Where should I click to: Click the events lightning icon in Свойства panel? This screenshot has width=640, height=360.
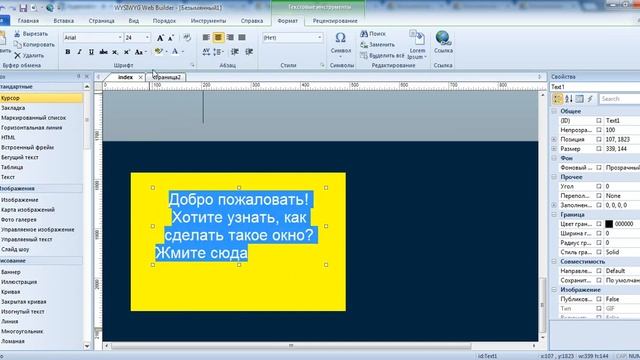(590, 99)
